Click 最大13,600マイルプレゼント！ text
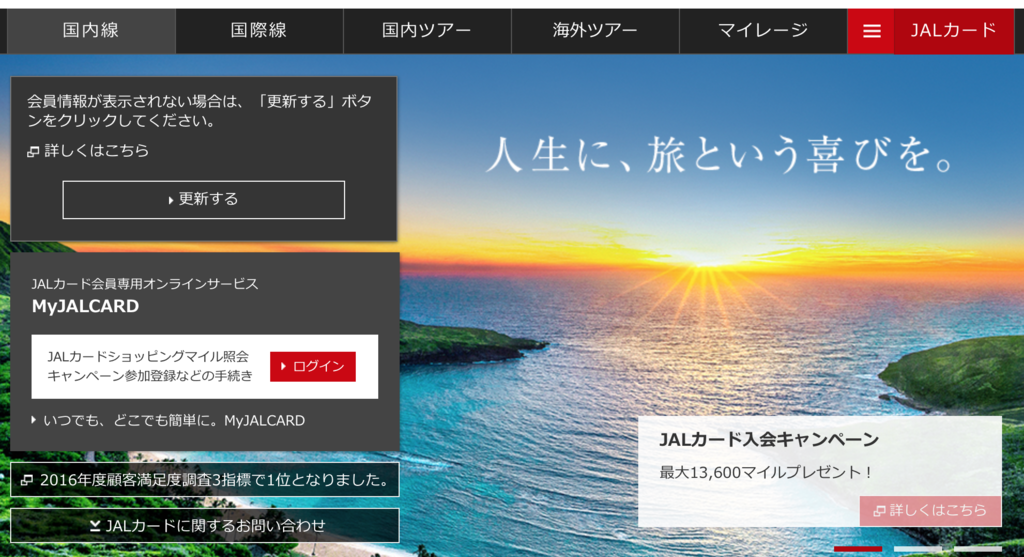The width and height of the screenshot is (1024, 557). click(x=765, y=472)
